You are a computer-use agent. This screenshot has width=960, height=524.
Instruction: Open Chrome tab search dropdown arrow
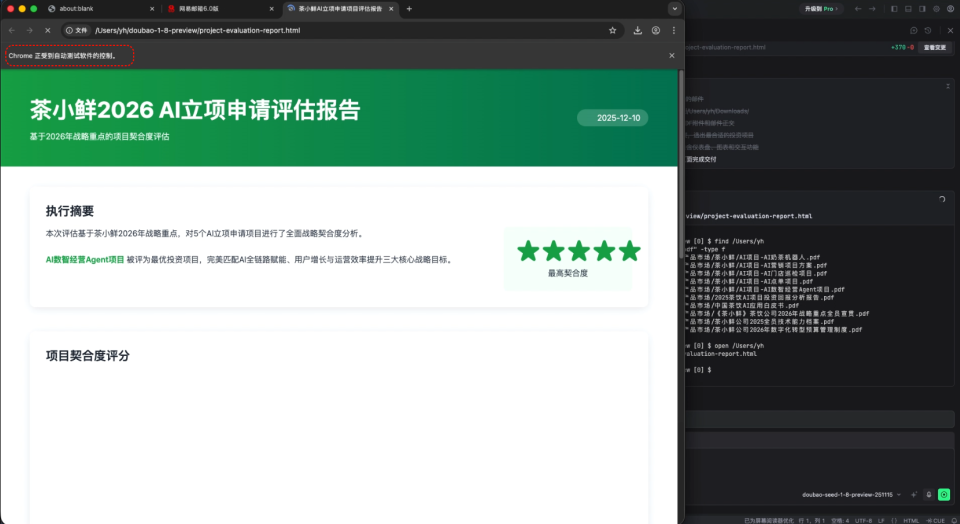[674, 9]
